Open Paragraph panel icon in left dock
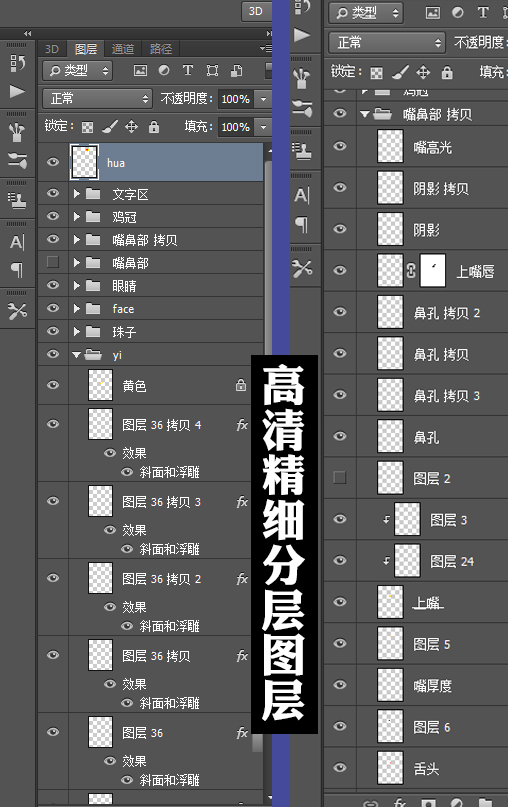508x807 pixels. (17, 269)
